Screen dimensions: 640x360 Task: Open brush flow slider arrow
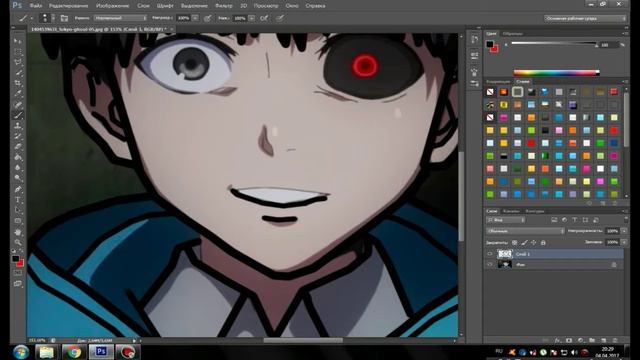[x=251, y=18]
